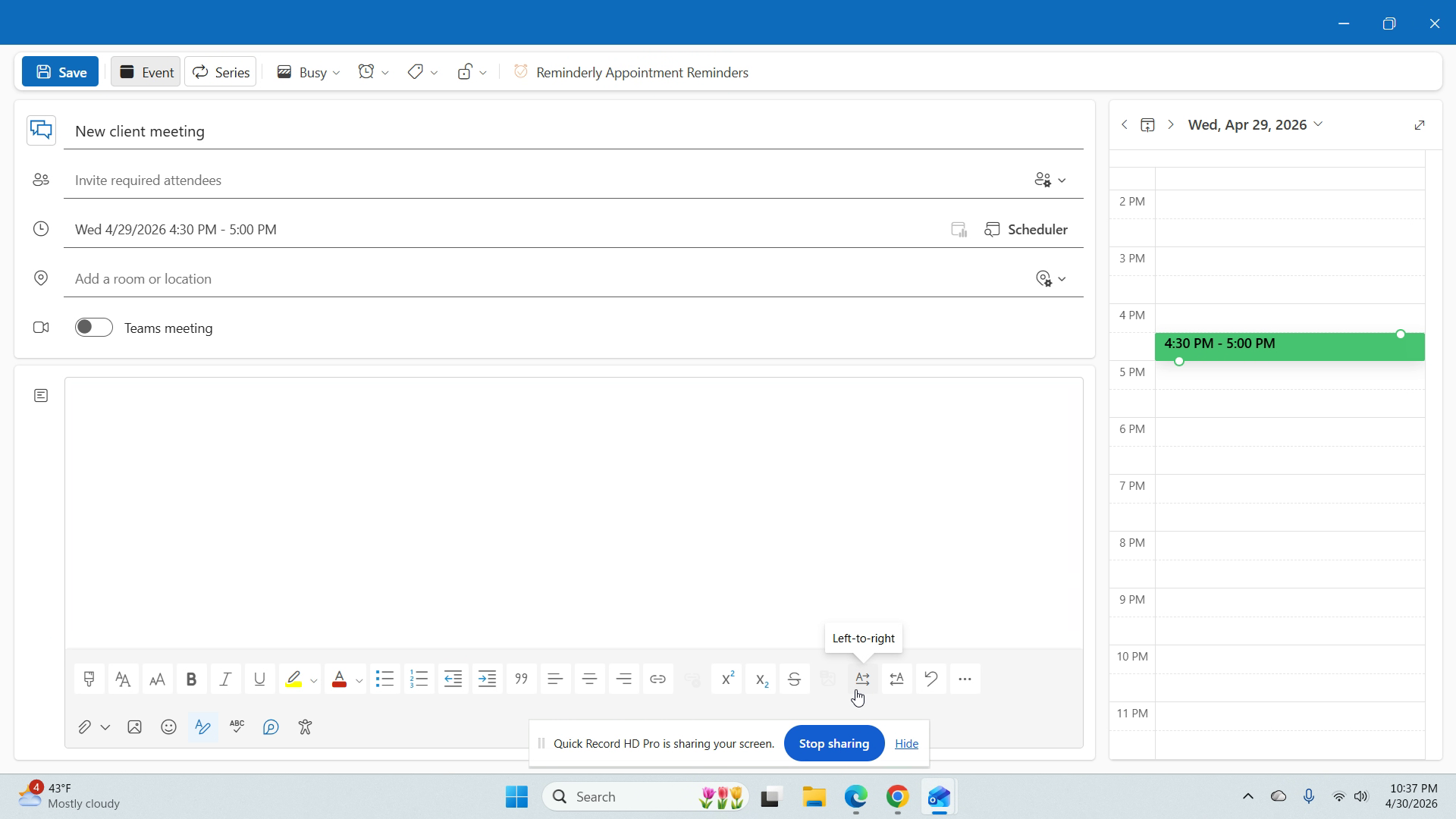The height and width of the screenshot is (819, 1456).
Task: Open the attendee options dropdown
Action: pyautogui.click(x=1050, y=180)
